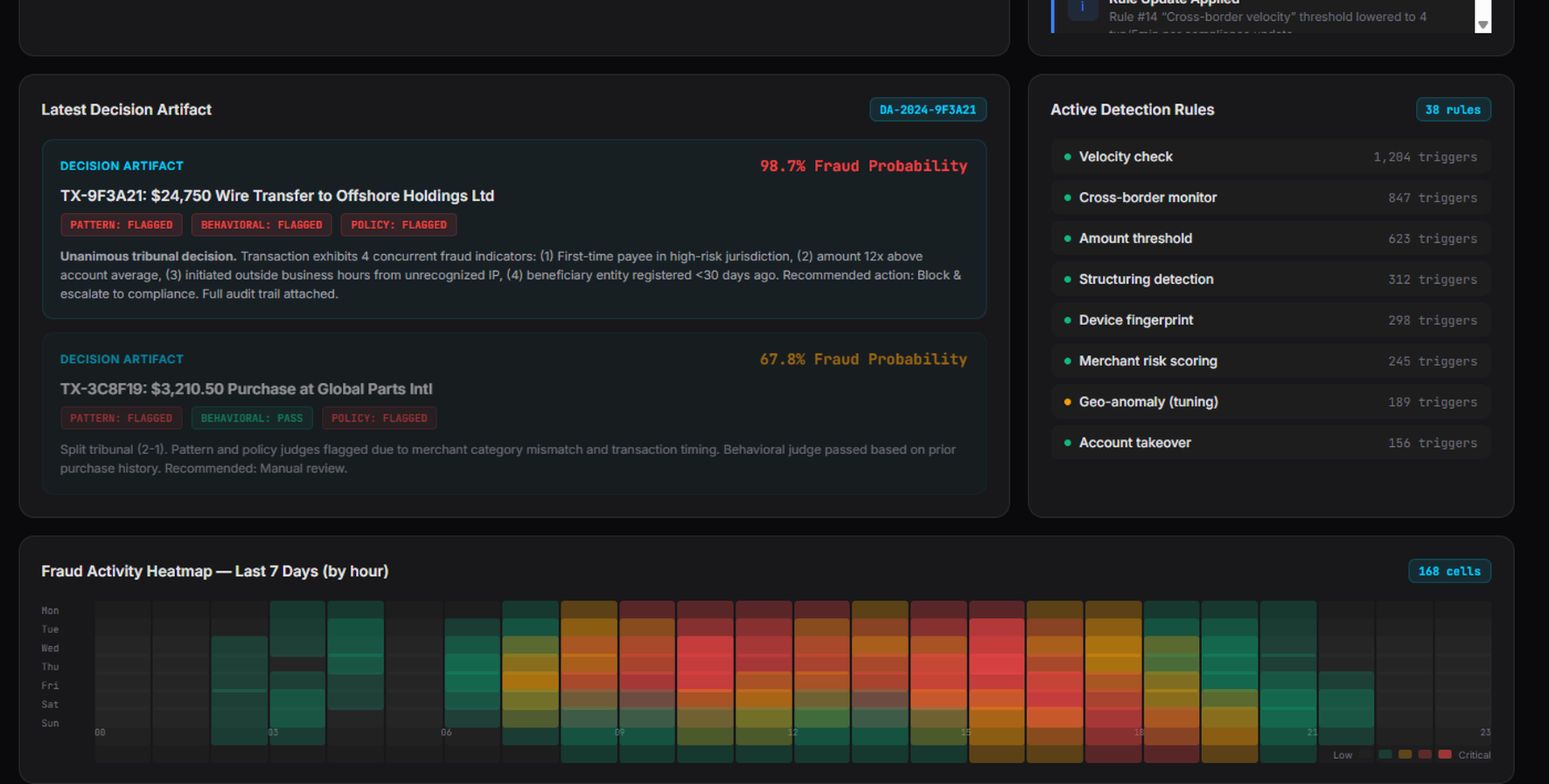Click the info icon beside Rule Update Applied
The width and height of the screenshot is (1549, 784).
1082,8
